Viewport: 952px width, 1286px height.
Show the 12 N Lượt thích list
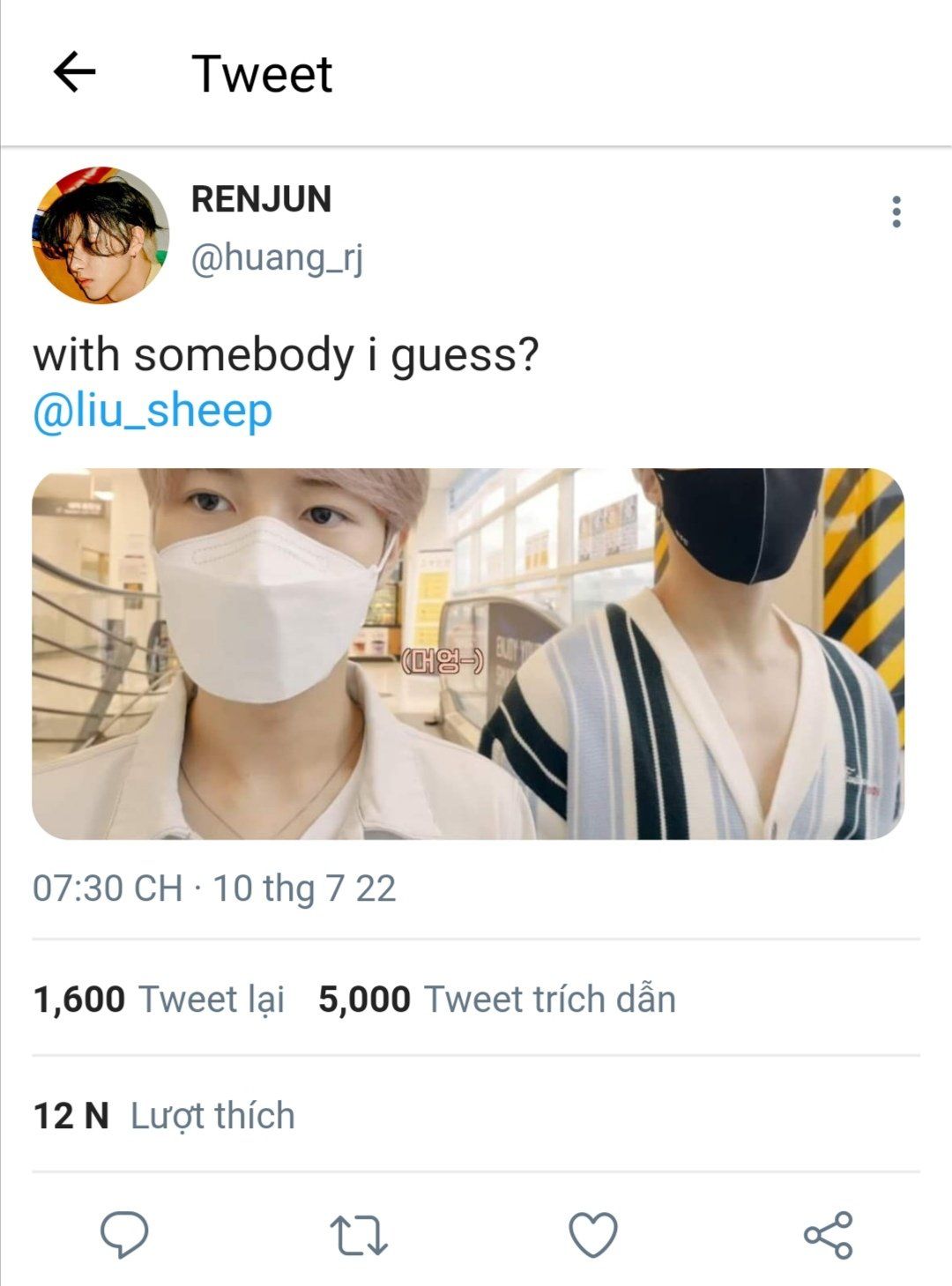tap(164, 1116)
